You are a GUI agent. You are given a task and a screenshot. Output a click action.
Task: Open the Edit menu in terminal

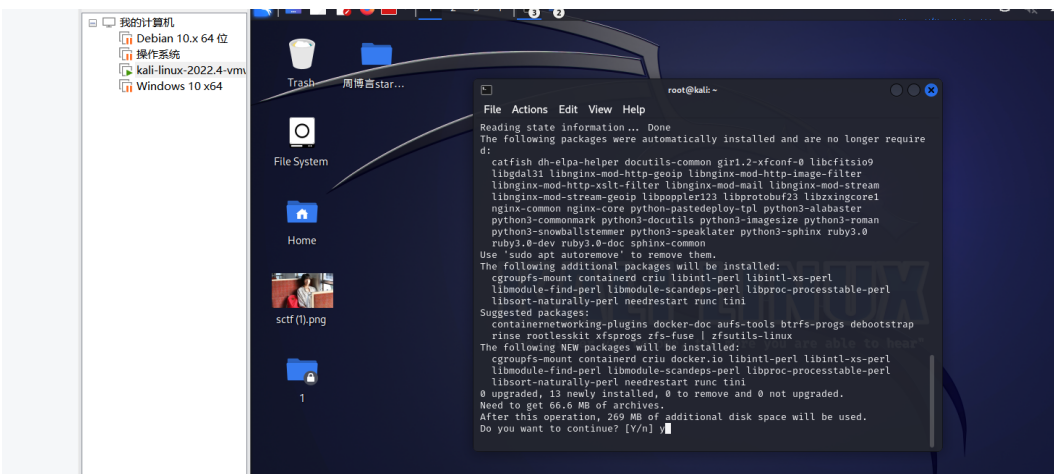pyautogui.click(x=568, y=110)
